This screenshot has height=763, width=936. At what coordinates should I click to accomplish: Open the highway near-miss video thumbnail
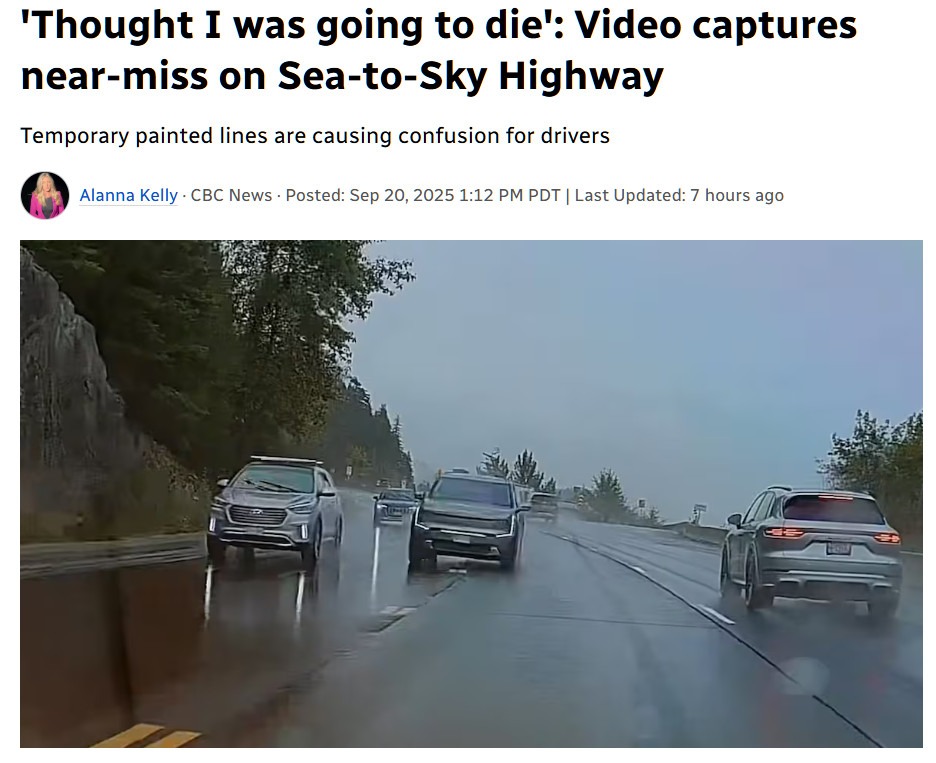(x=471, y=494)
